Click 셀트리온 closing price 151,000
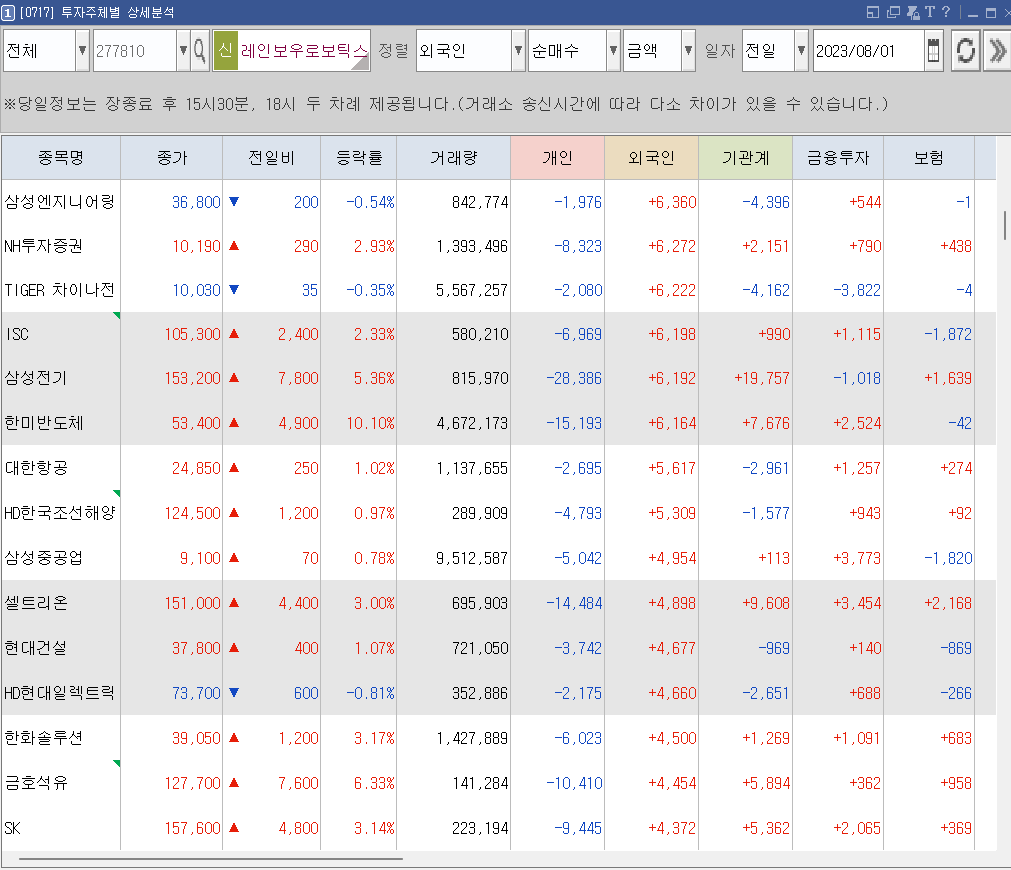 193,603
